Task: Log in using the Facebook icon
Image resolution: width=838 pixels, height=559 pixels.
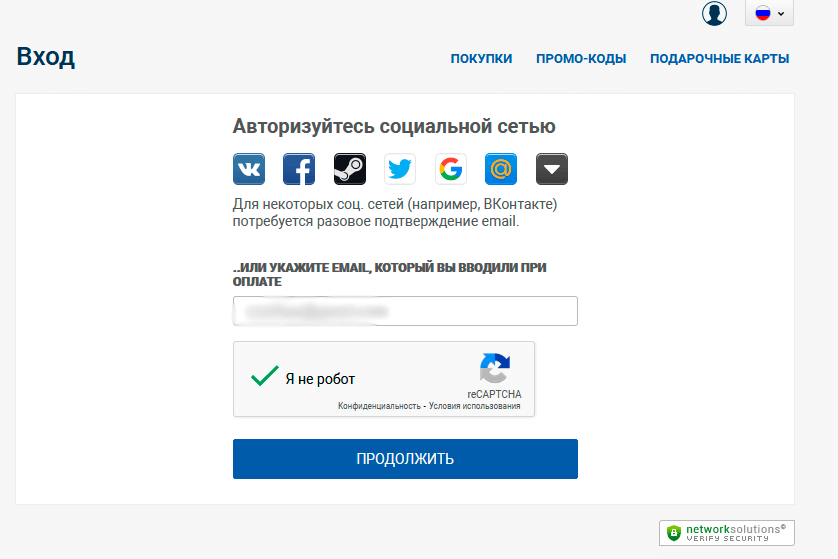Action: coord(299,169)
